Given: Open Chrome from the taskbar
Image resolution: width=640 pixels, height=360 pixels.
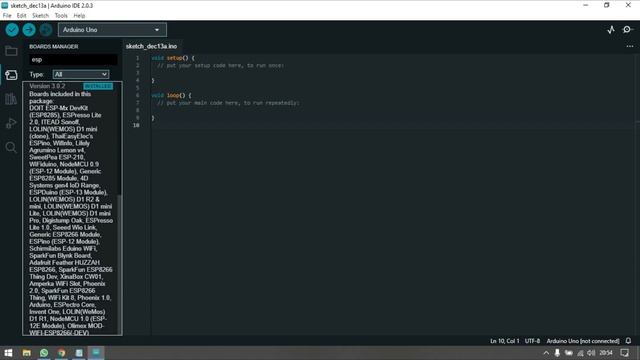Looking at the screenshot, I should (x=62, y=353).
